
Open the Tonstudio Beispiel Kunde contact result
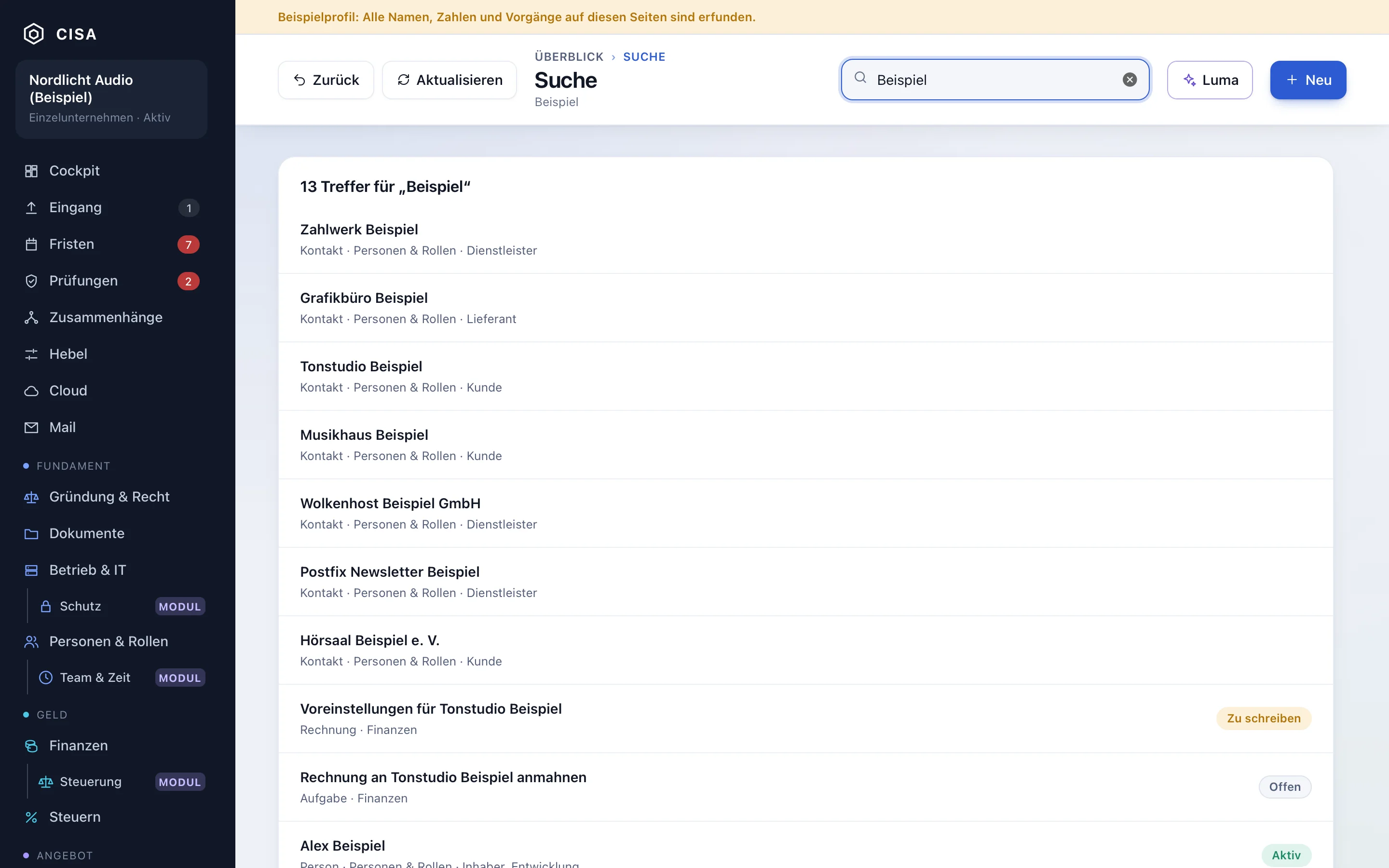805,376
